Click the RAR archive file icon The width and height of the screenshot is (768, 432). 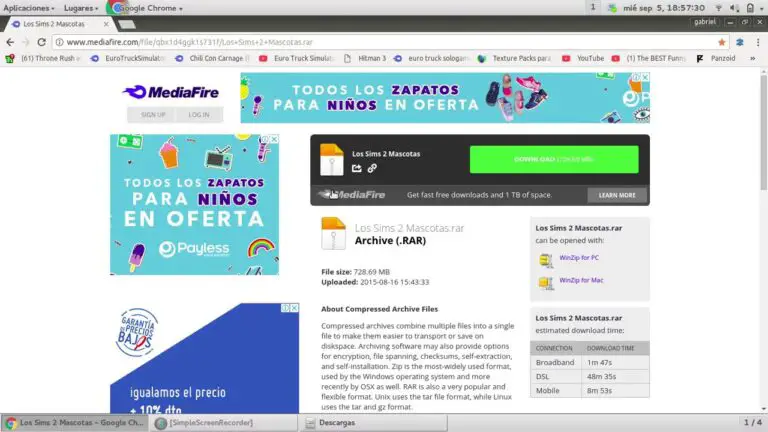point(334,234)
